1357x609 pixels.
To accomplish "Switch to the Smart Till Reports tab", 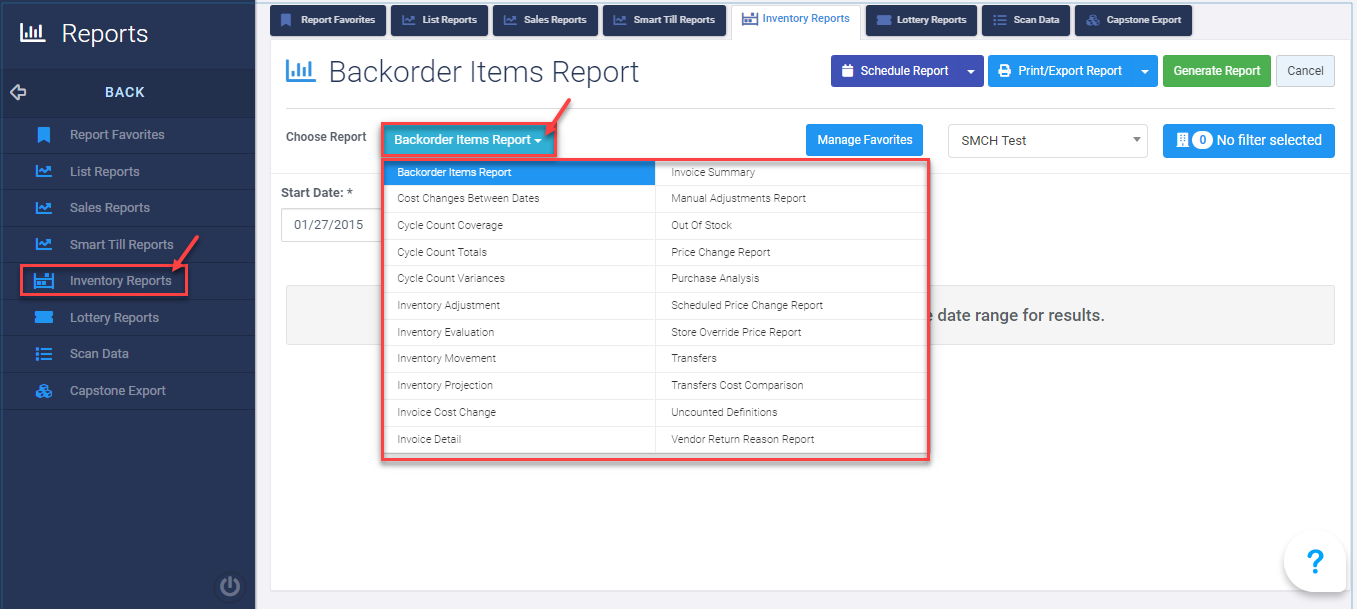I will 664,19.
